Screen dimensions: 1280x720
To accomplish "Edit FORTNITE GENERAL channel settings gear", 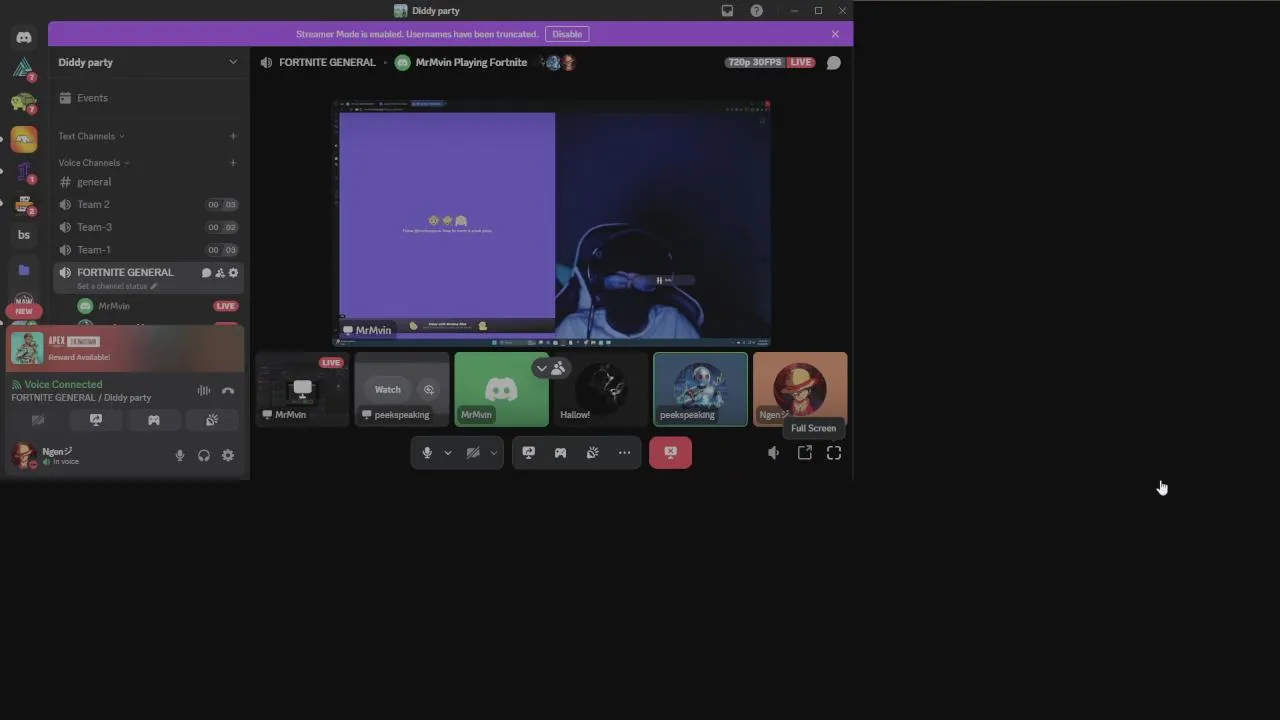I will pos(234,273).
